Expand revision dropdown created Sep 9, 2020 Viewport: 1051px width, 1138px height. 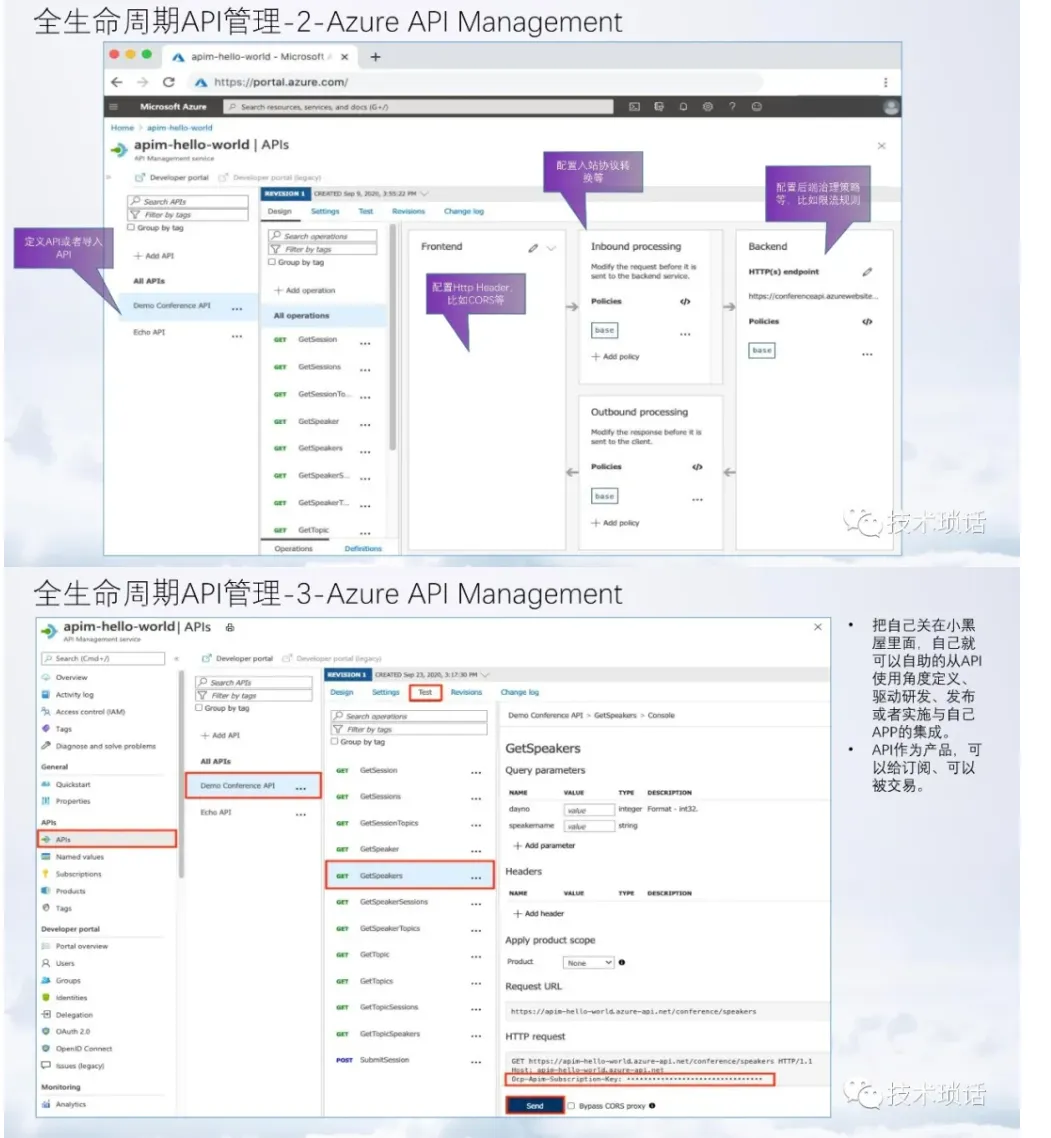(425, 194)
